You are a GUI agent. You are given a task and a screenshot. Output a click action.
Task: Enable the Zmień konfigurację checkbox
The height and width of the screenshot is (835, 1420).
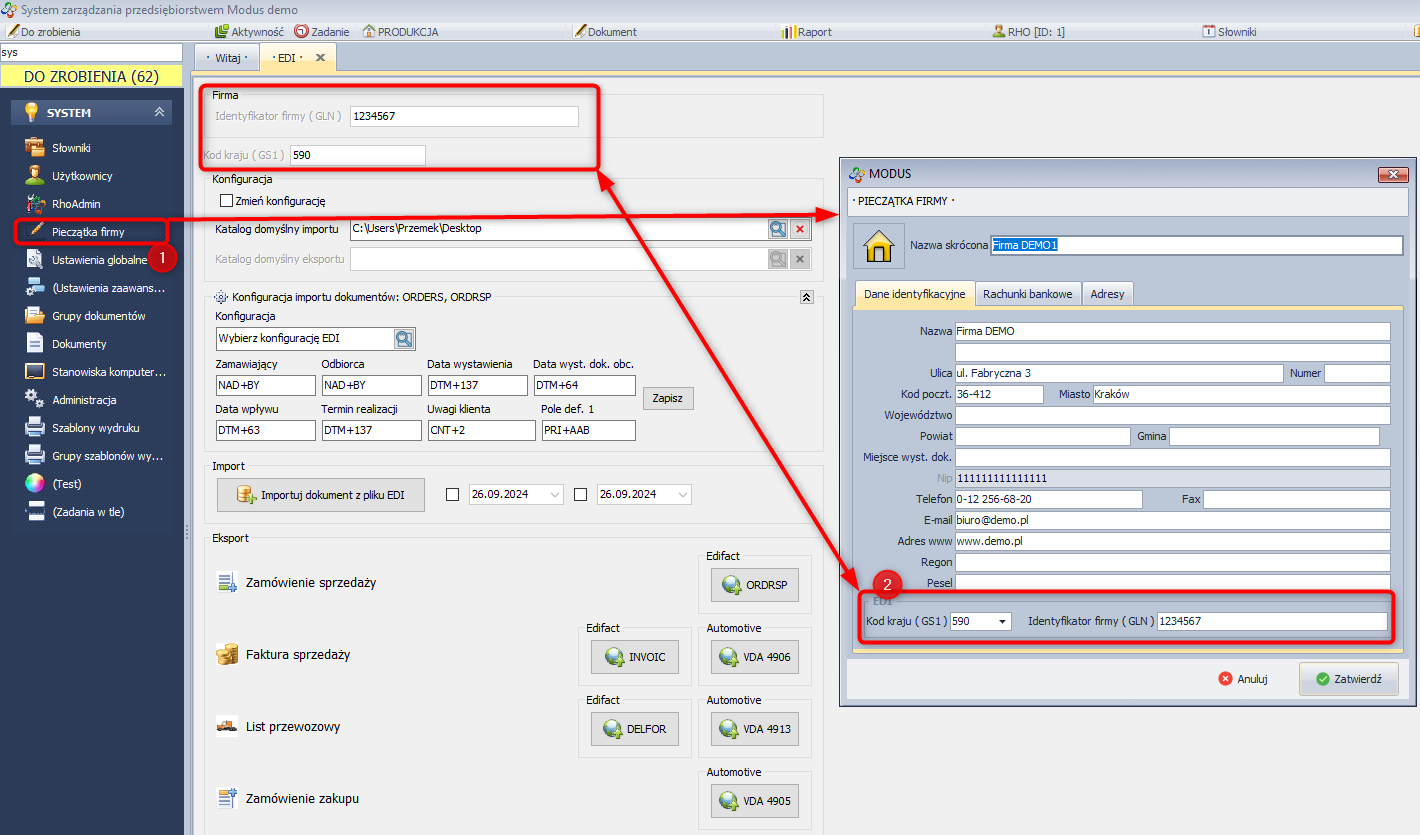(226, 201)
